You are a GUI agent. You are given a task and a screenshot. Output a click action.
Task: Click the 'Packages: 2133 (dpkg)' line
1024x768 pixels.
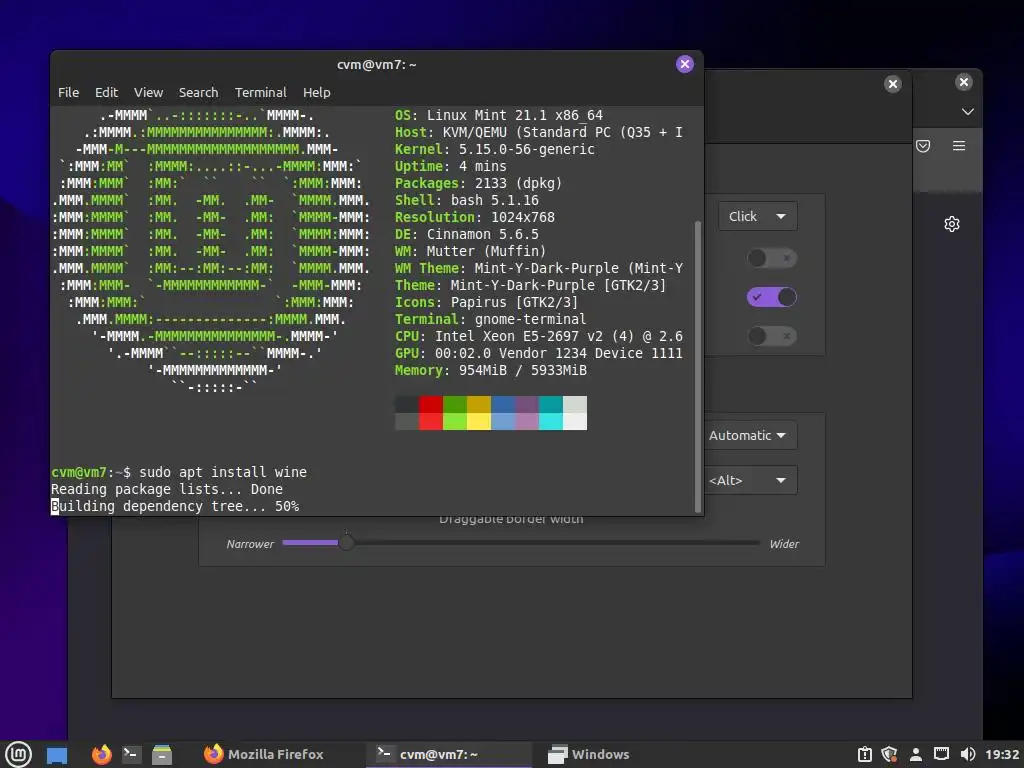coord(478,184)
